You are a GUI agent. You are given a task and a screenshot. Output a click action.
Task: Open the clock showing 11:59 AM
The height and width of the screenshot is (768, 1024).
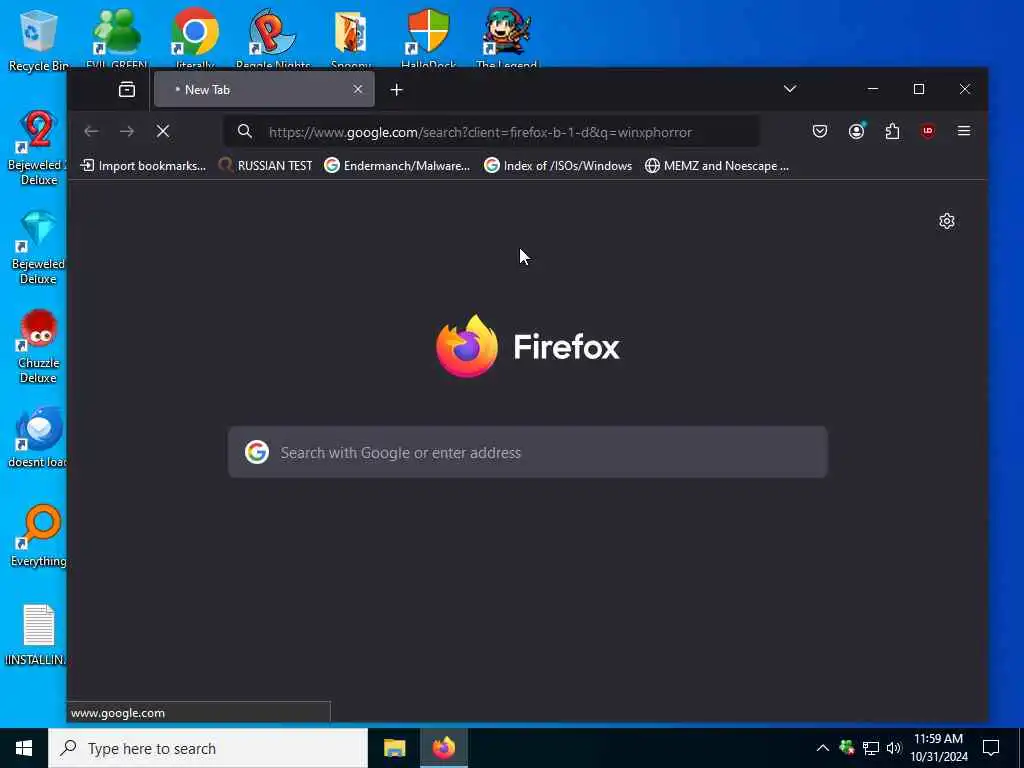pyautogui.click(x=938, y=748)
